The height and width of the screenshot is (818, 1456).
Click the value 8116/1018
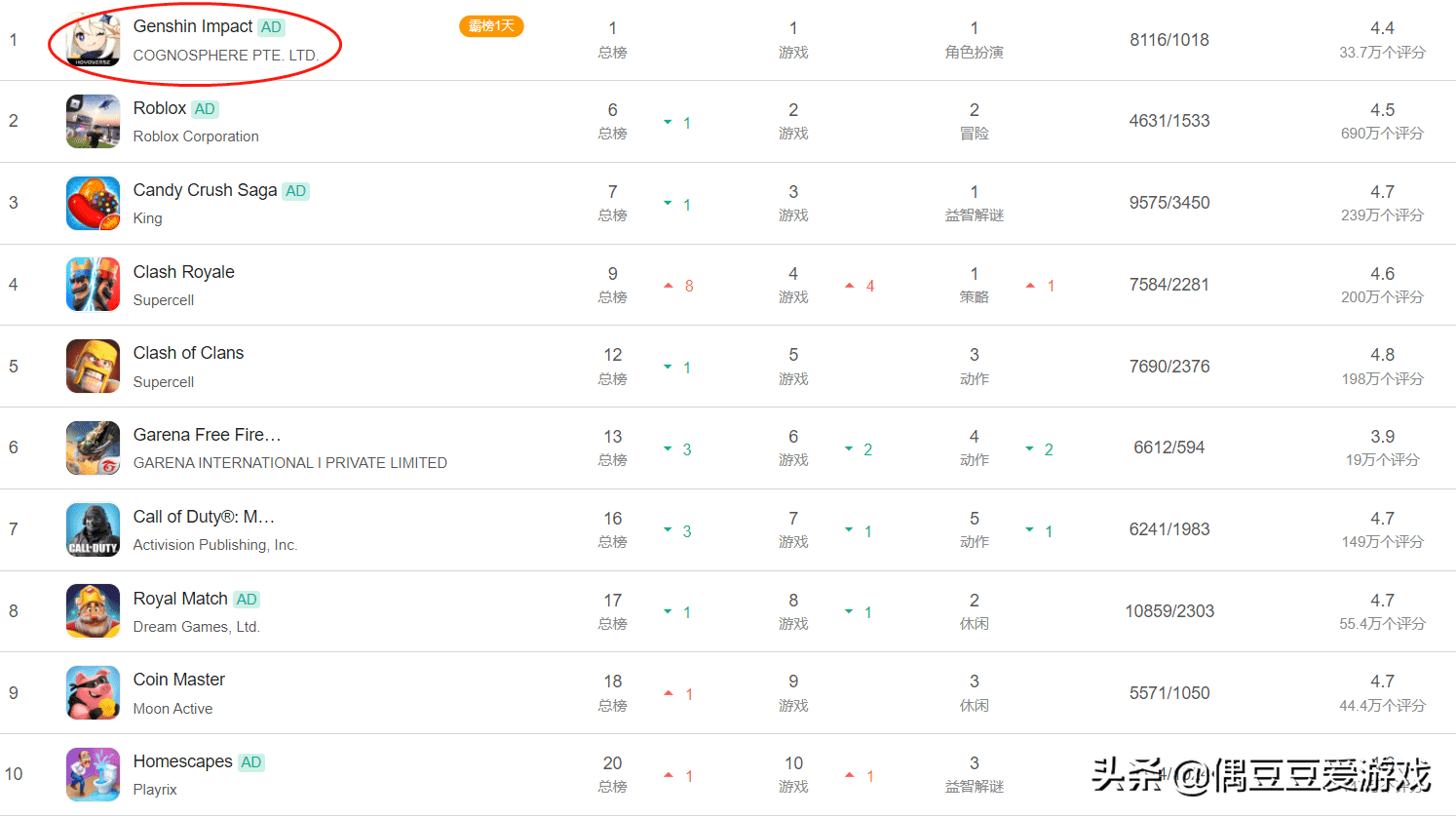tap(1169, 40)
